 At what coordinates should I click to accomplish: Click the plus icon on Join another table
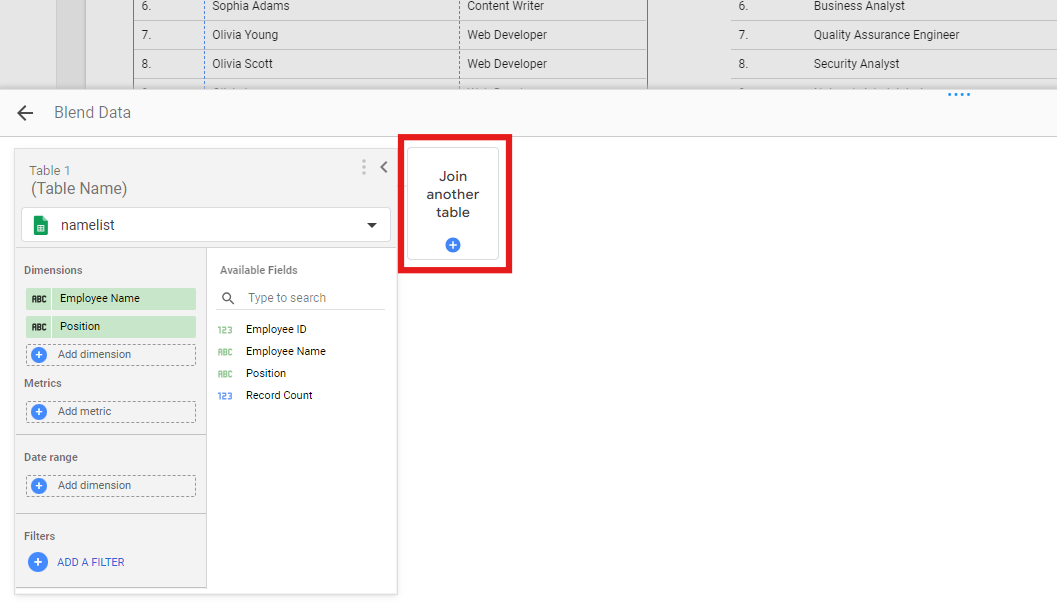pyautogui.click(x=452, y=245)
